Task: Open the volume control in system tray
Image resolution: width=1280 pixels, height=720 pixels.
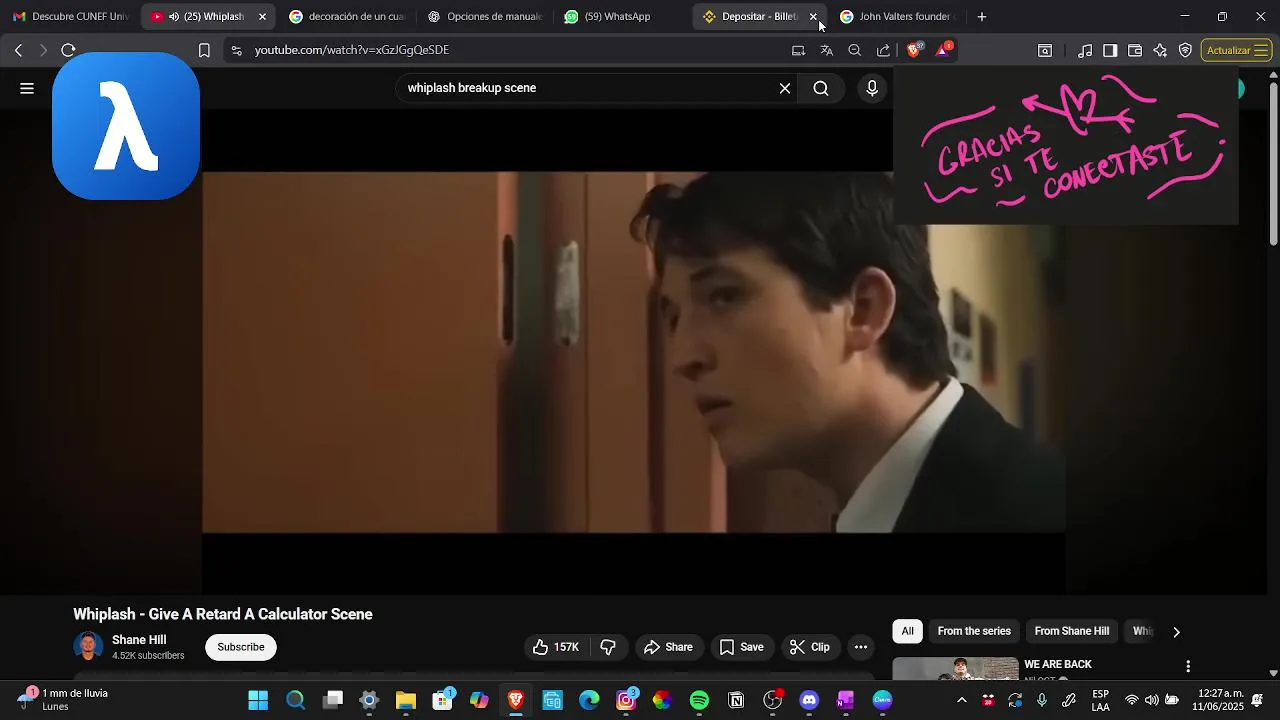Action: click(1152, 700)
